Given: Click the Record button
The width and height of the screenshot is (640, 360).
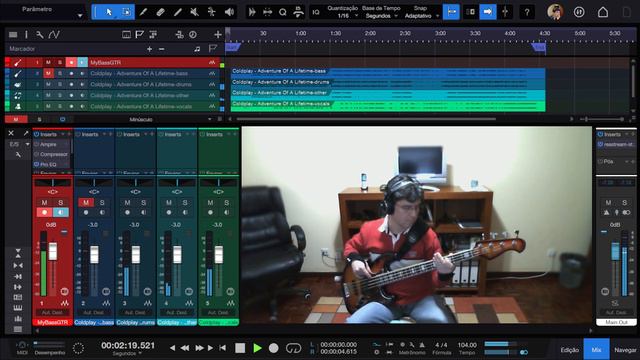Looking at the screenshot, I should click(x=273, y=348).
